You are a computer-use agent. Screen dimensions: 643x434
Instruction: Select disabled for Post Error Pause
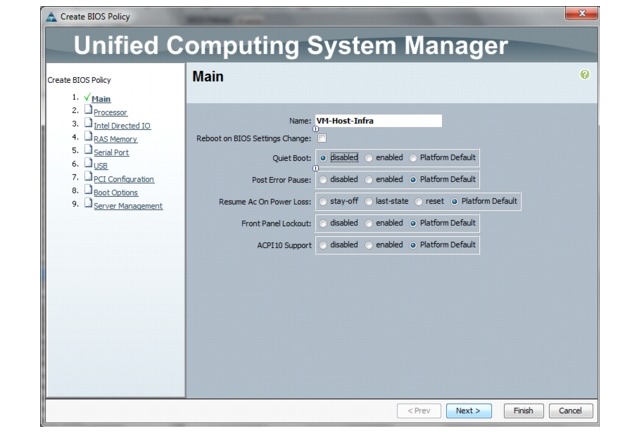coord(323,180)
